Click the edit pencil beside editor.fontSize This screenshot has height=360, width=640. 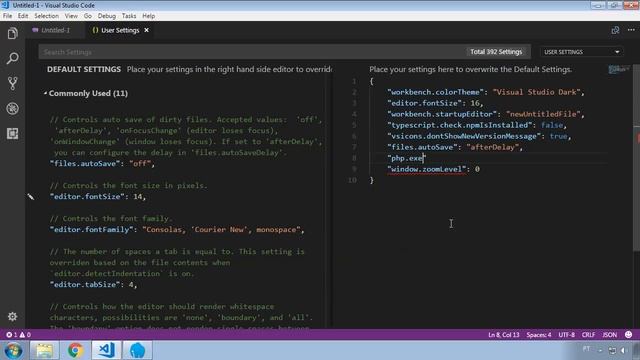coord(31,197)
